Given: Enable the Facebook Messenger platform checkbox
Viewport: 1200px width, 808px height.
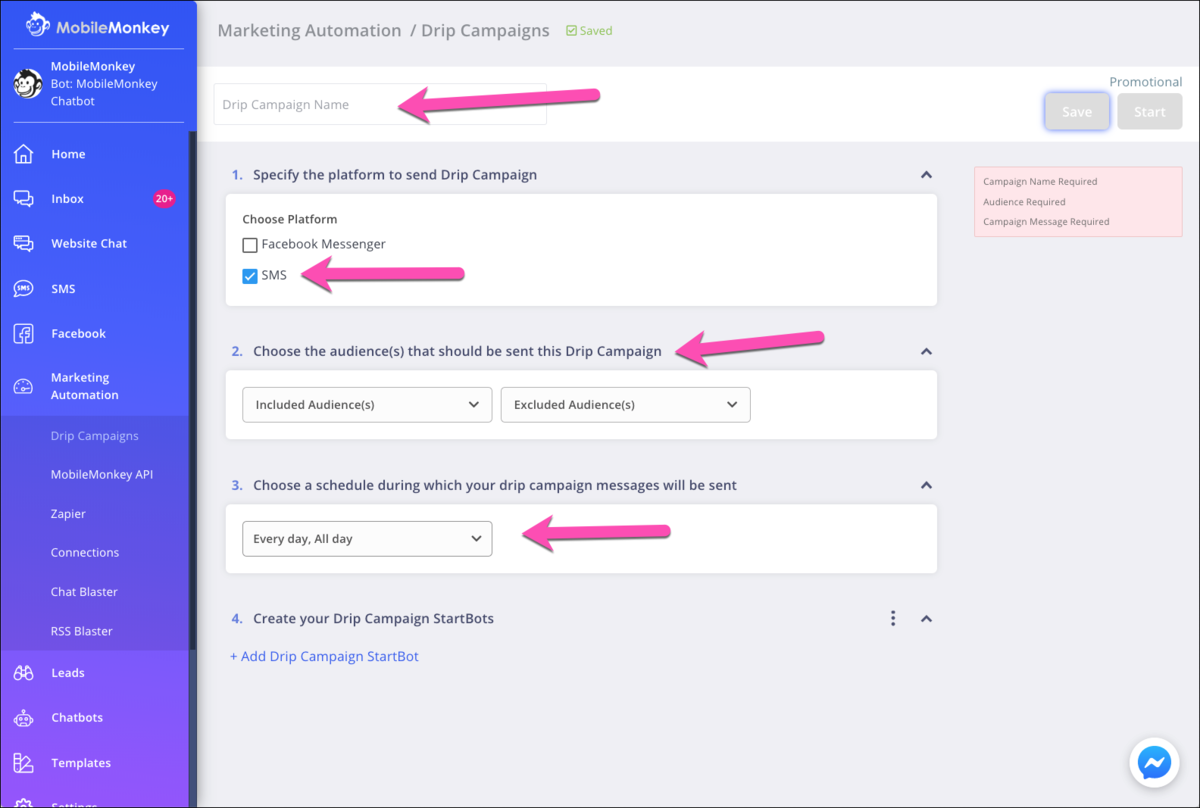Looking at the screenshot, I should click(x=250, y=245).
